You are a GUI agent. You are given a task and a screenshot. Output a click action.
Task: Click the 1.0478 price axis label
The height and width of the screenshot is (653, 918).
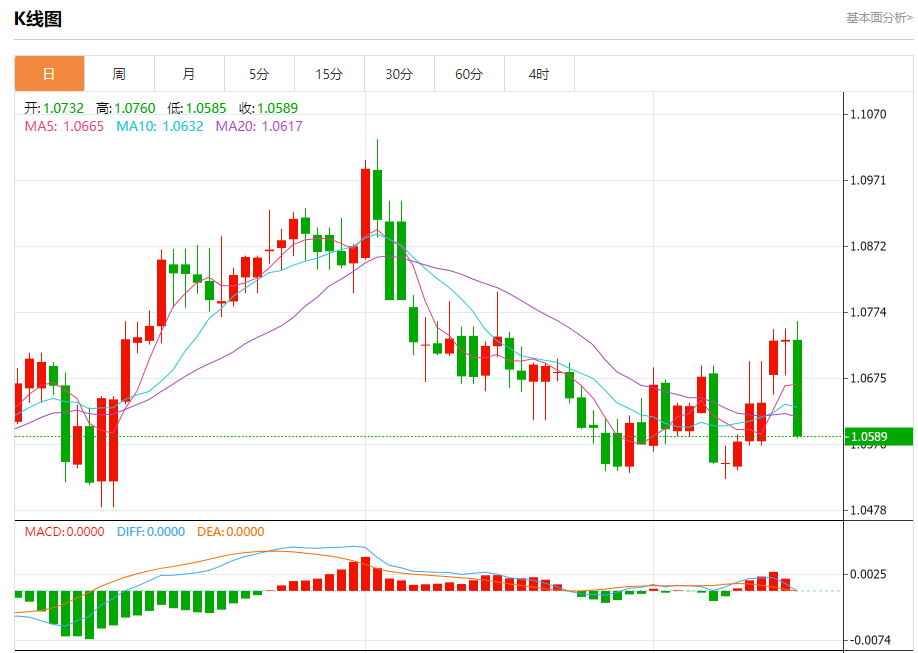tap(868, 510)
